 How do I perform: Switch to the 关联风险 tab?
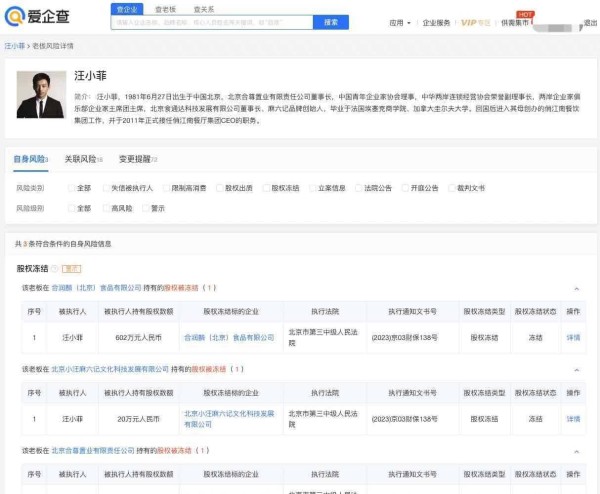tap(83, 159)
